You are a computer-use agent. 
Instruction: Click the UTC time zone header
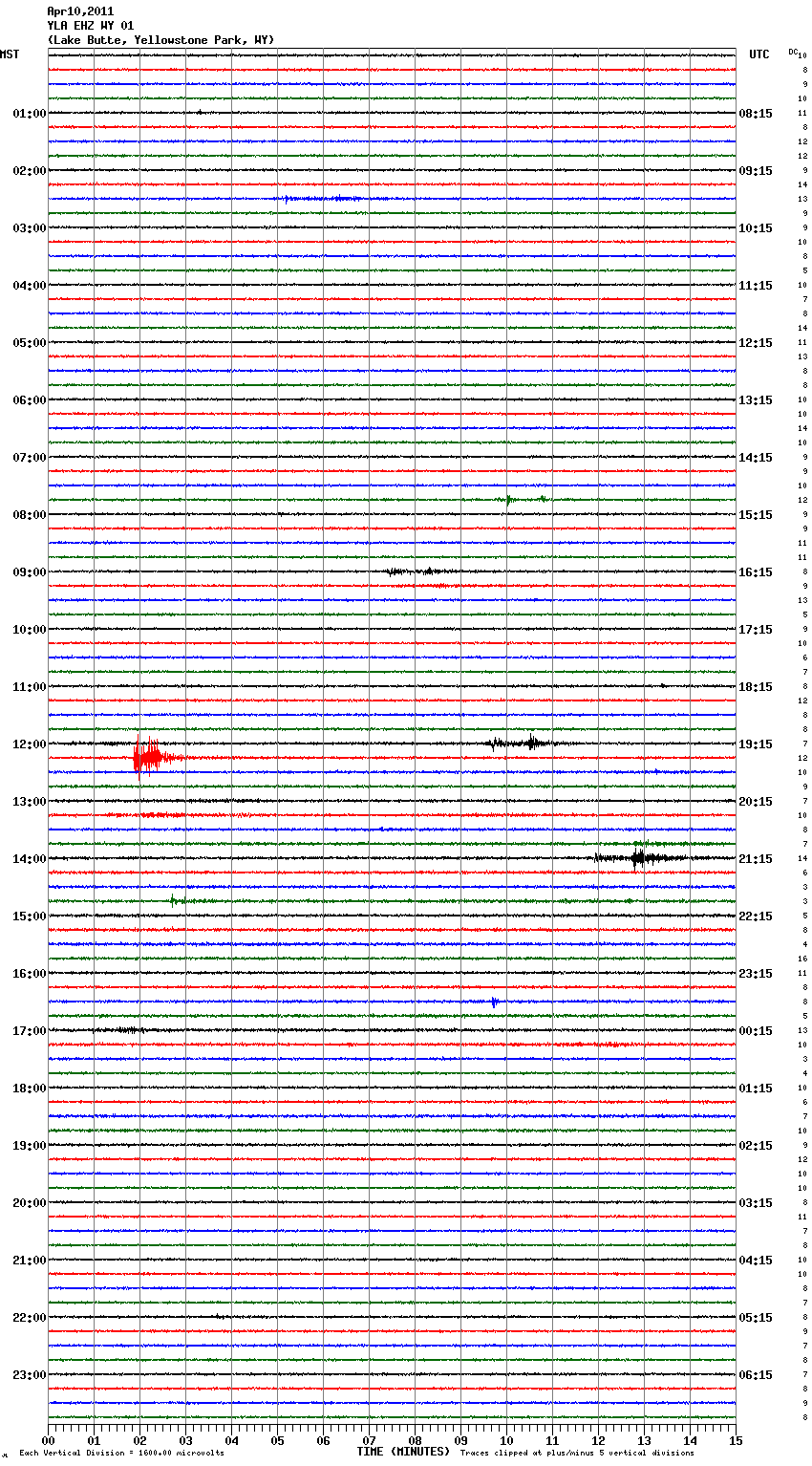click(x=759, y=54)
